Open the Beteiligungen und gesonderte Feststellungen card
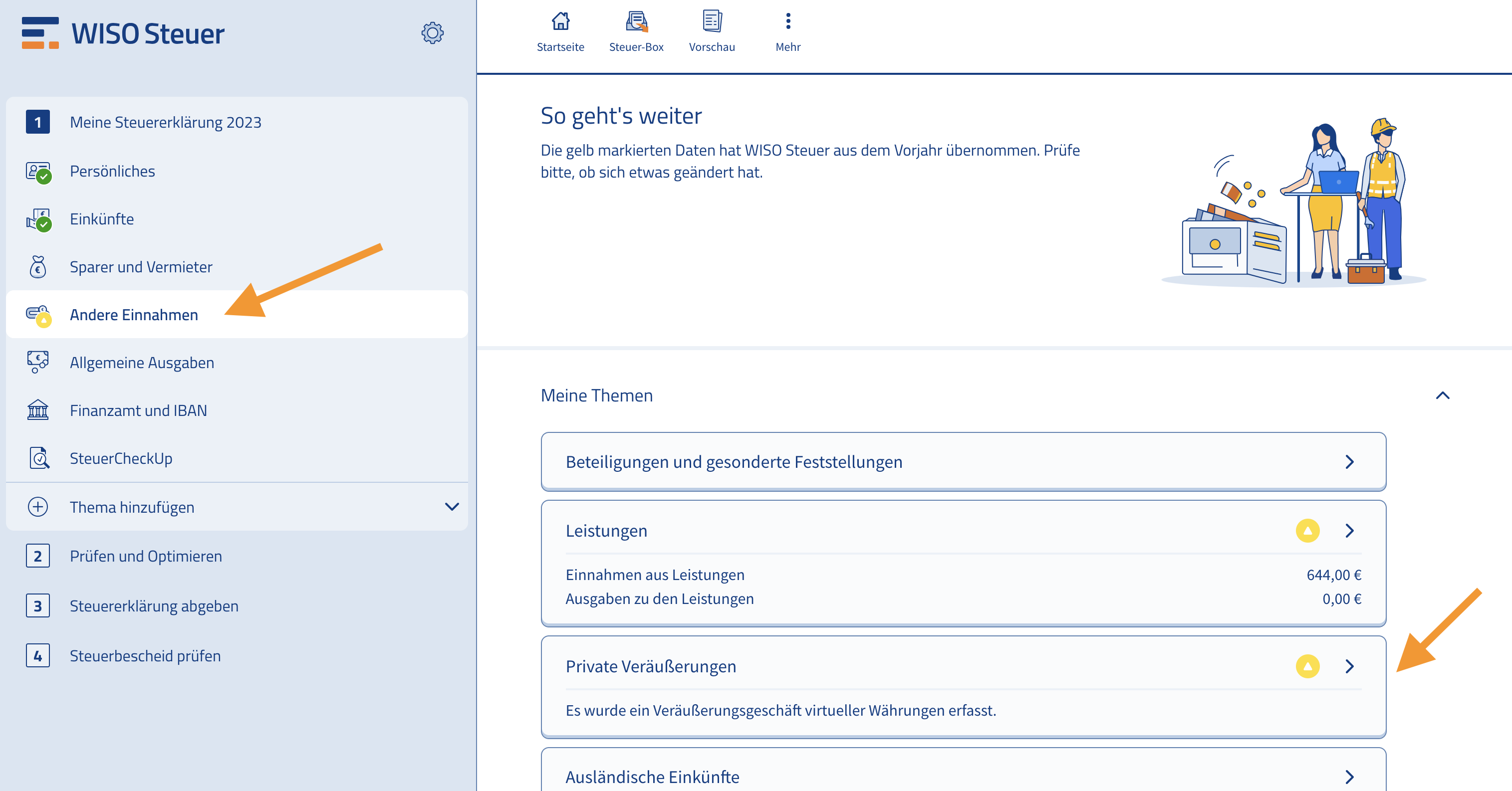 (963, 462)
